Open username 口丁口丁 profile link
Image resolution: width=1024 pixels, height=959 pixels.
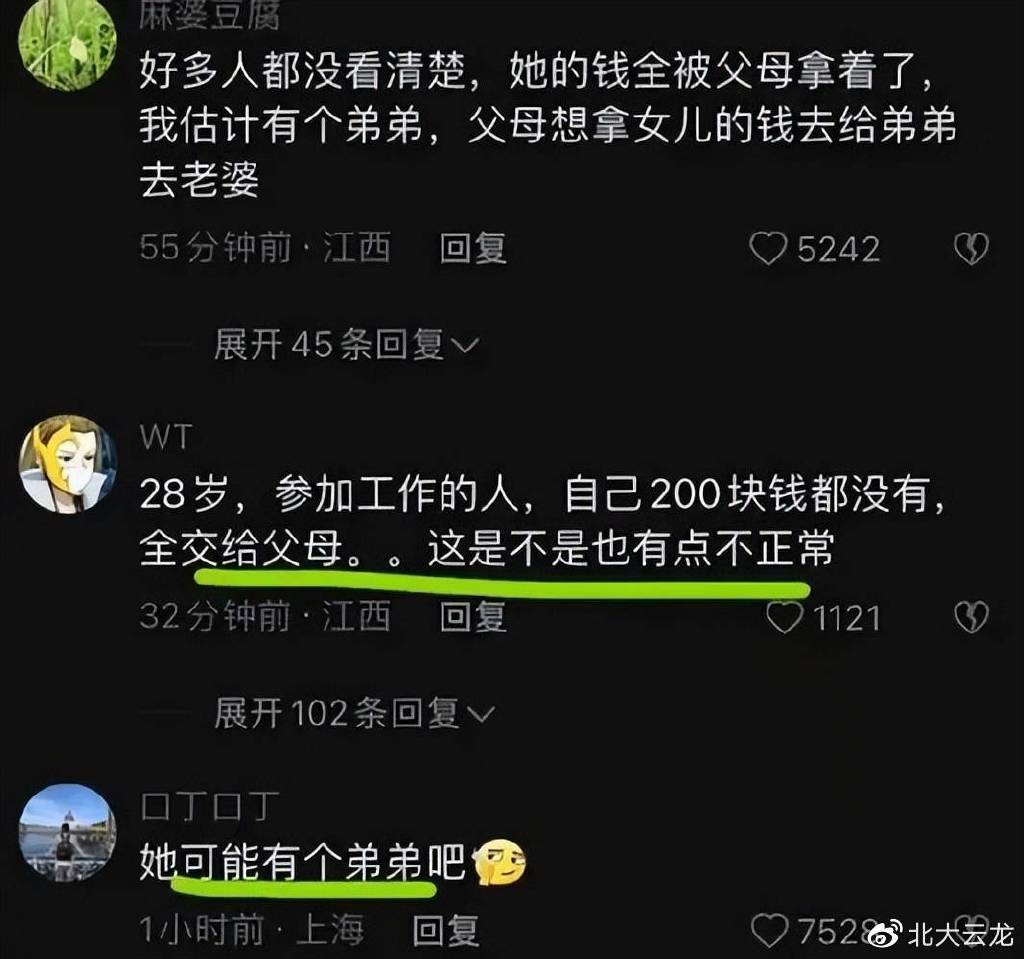click(x=210, y=806)
